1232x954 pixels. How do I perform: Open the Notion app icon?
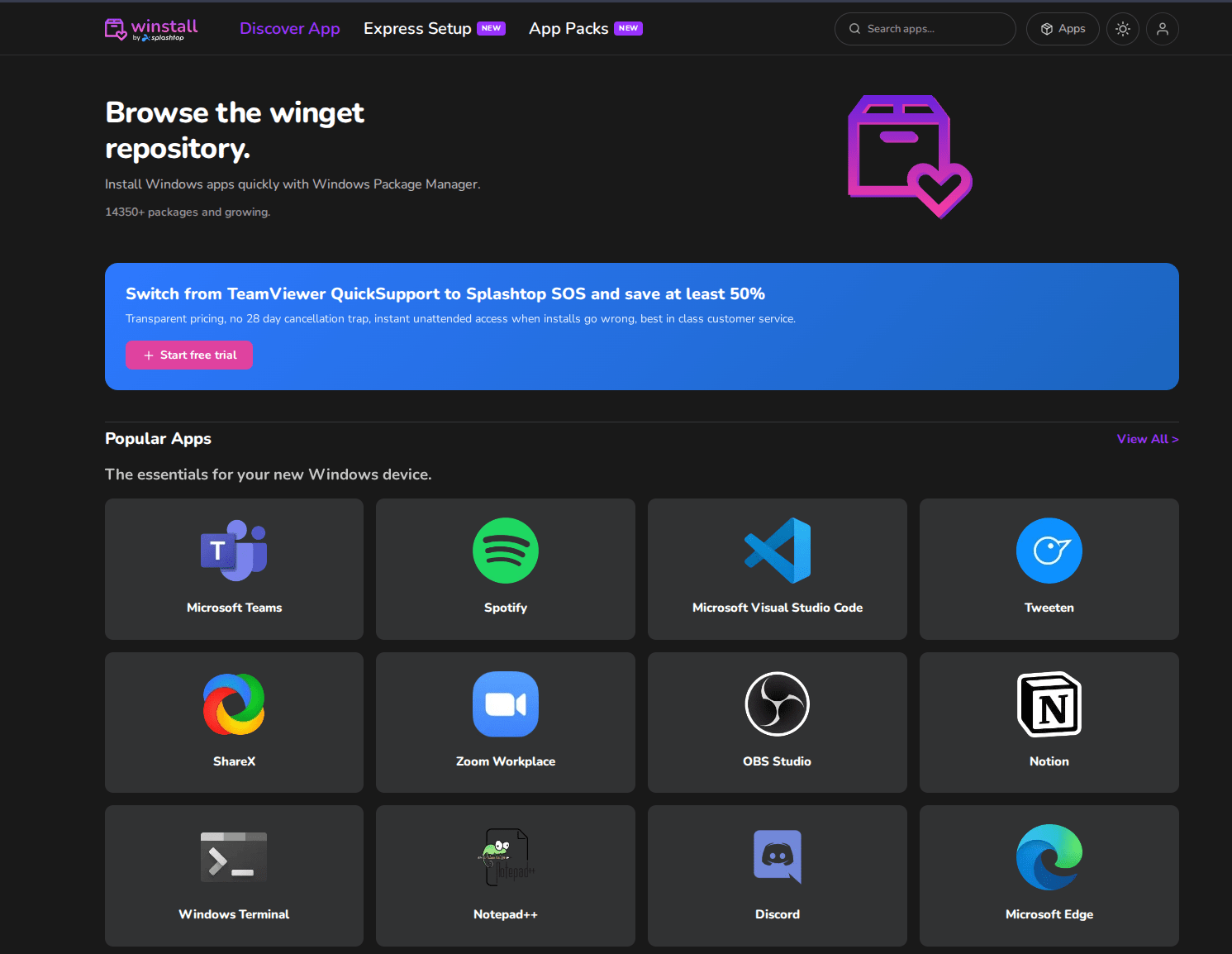pos(1049,704)
